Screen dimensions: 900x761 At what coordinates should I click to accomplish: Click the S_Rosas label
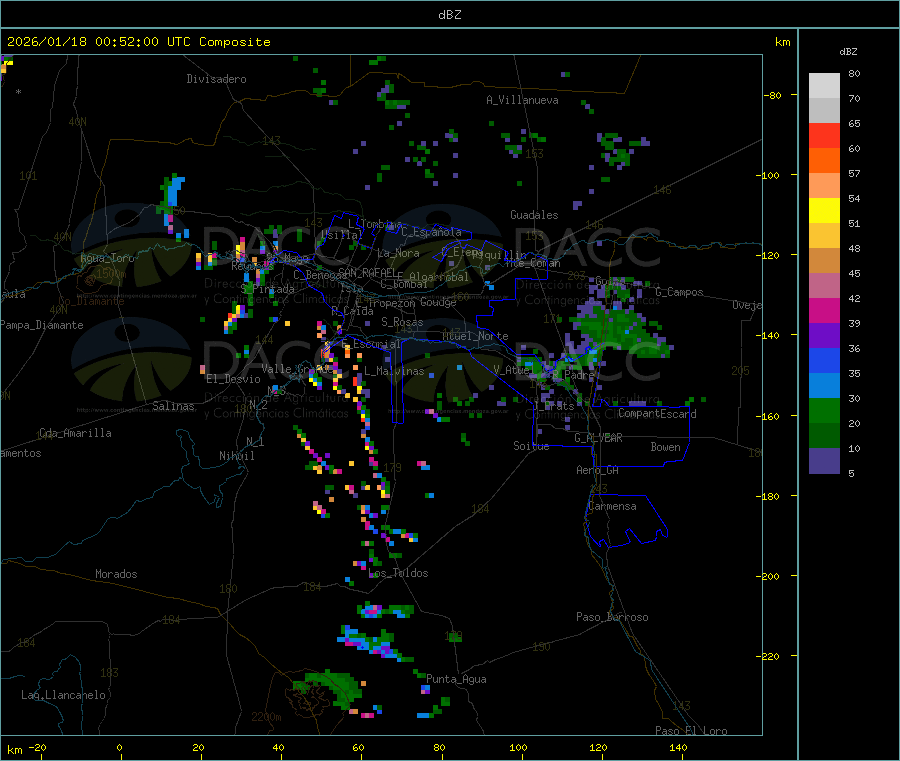[x=402, y=322]
